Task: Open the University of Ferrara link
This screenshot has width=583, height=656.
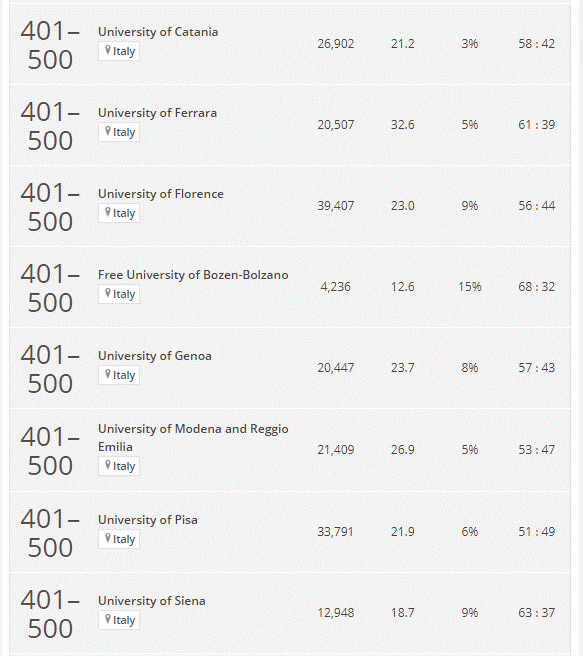Action: [x=157, y=113]
